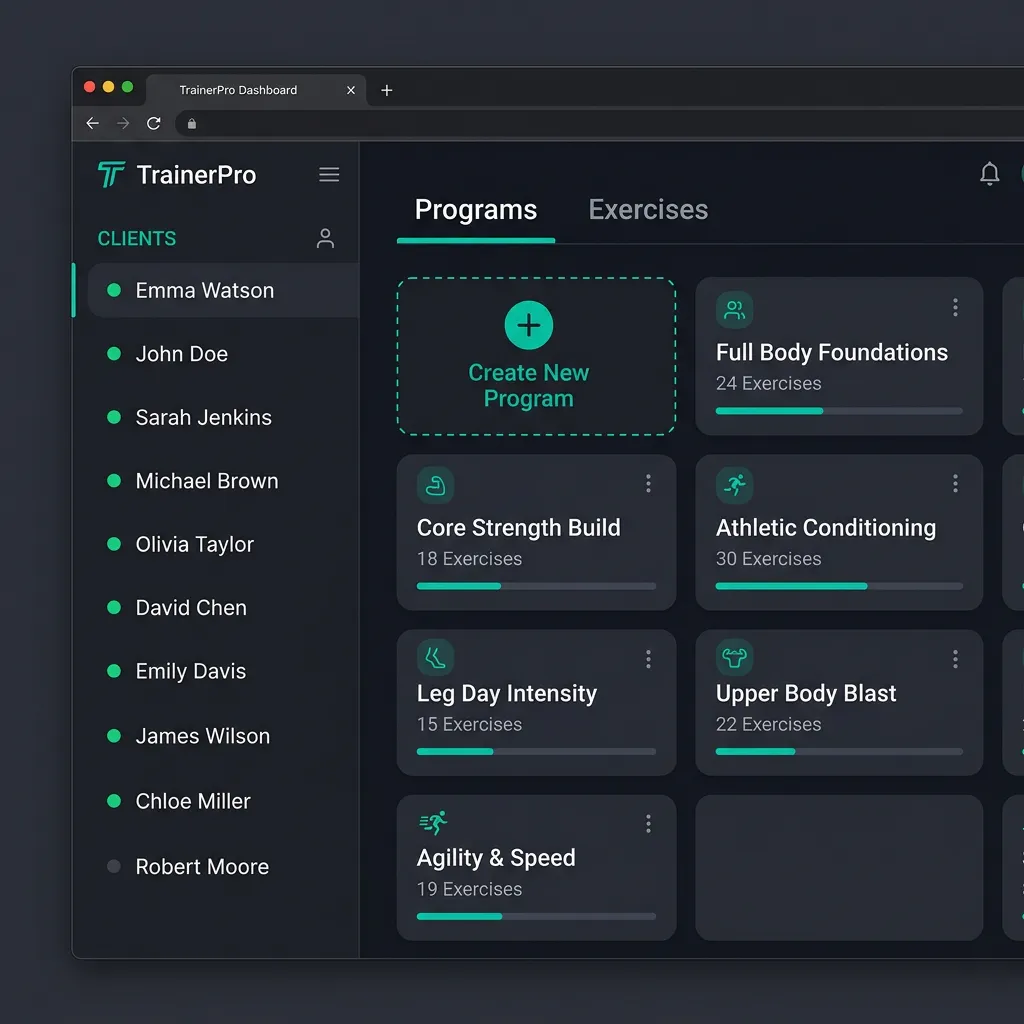Click Robert Moore's gray offline status dot

(114, 867)
